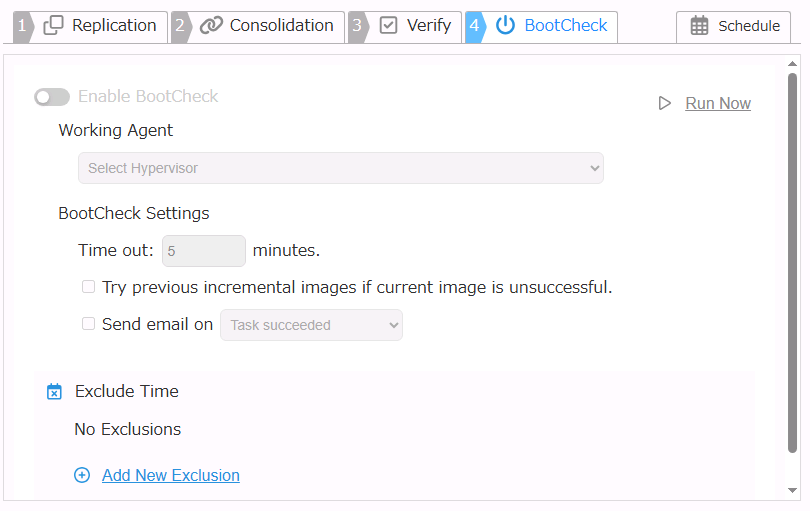The width and height of the screenshot is (810, 511).
Task: Click the Schedule calendar icon
Action: point(700,27)
